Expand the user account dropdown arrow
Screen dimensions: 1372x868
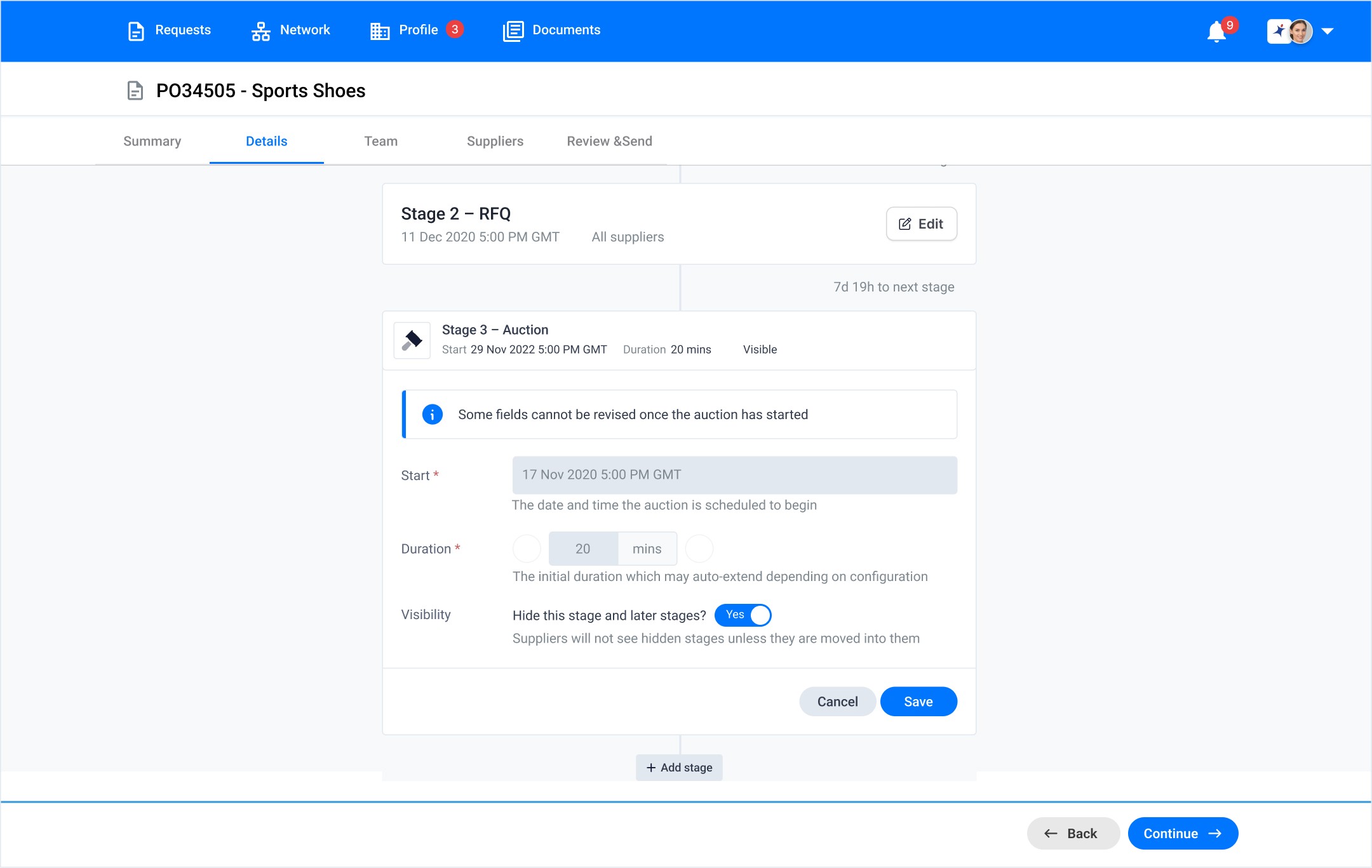[x=1328, y=31]
